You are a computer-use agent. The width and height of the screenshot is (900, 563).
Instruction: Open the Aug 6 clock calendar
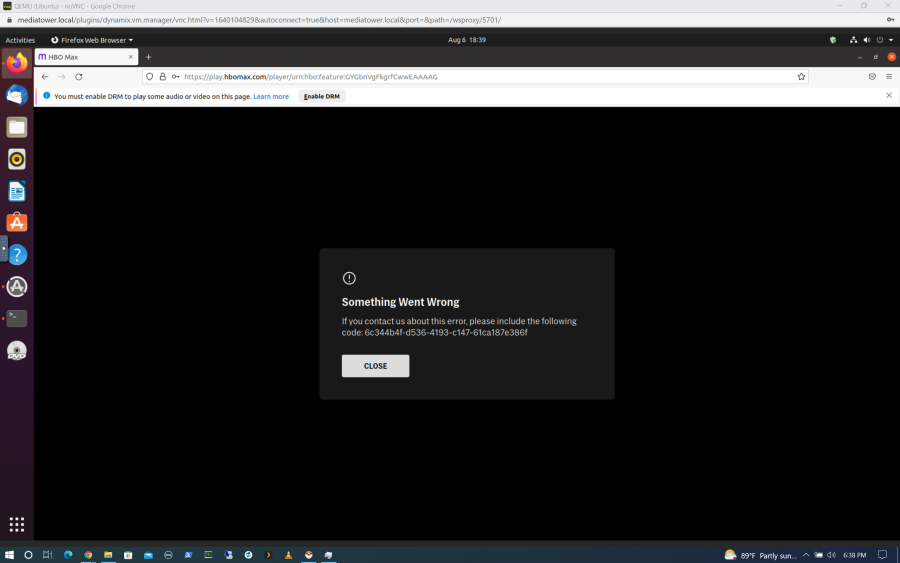click(x=467, y=40)
